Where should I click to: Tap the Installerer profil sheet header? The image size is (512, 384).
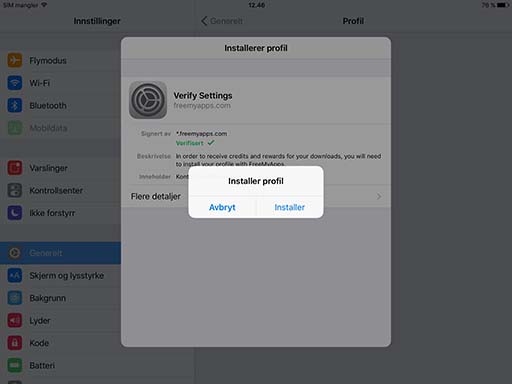point(256,48)
